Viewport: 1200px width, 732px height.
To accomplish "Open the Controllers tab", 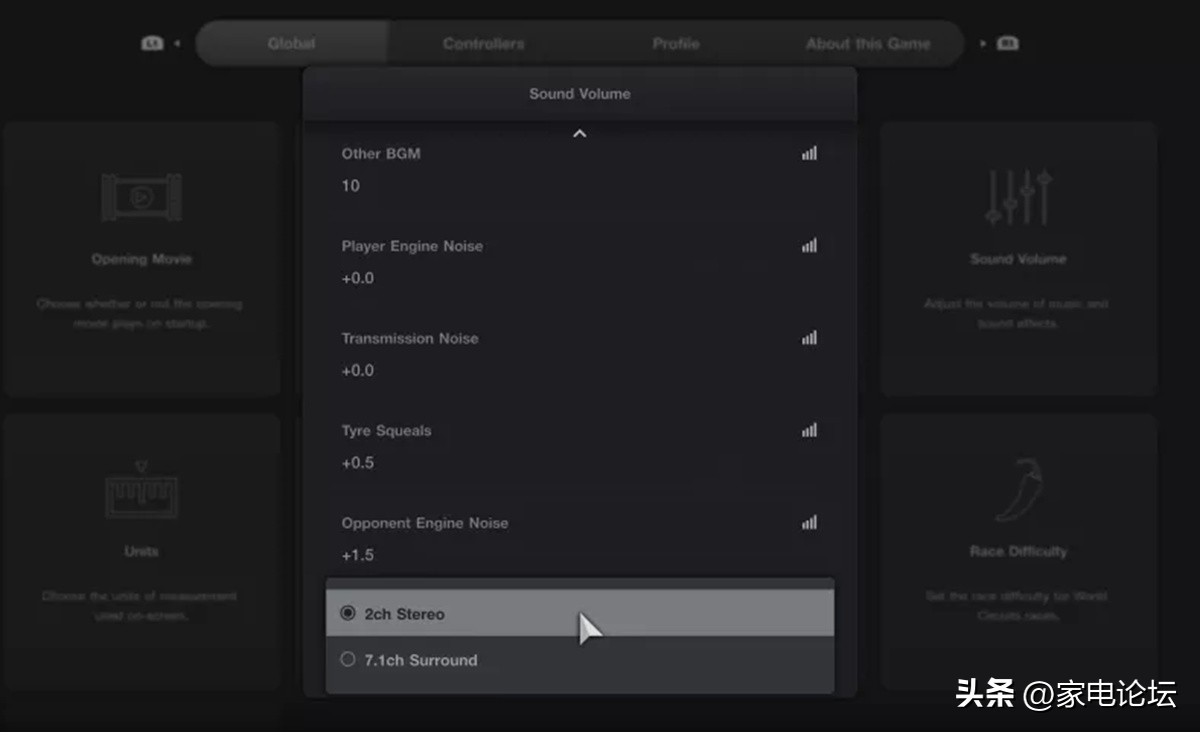I will [484, 44].
